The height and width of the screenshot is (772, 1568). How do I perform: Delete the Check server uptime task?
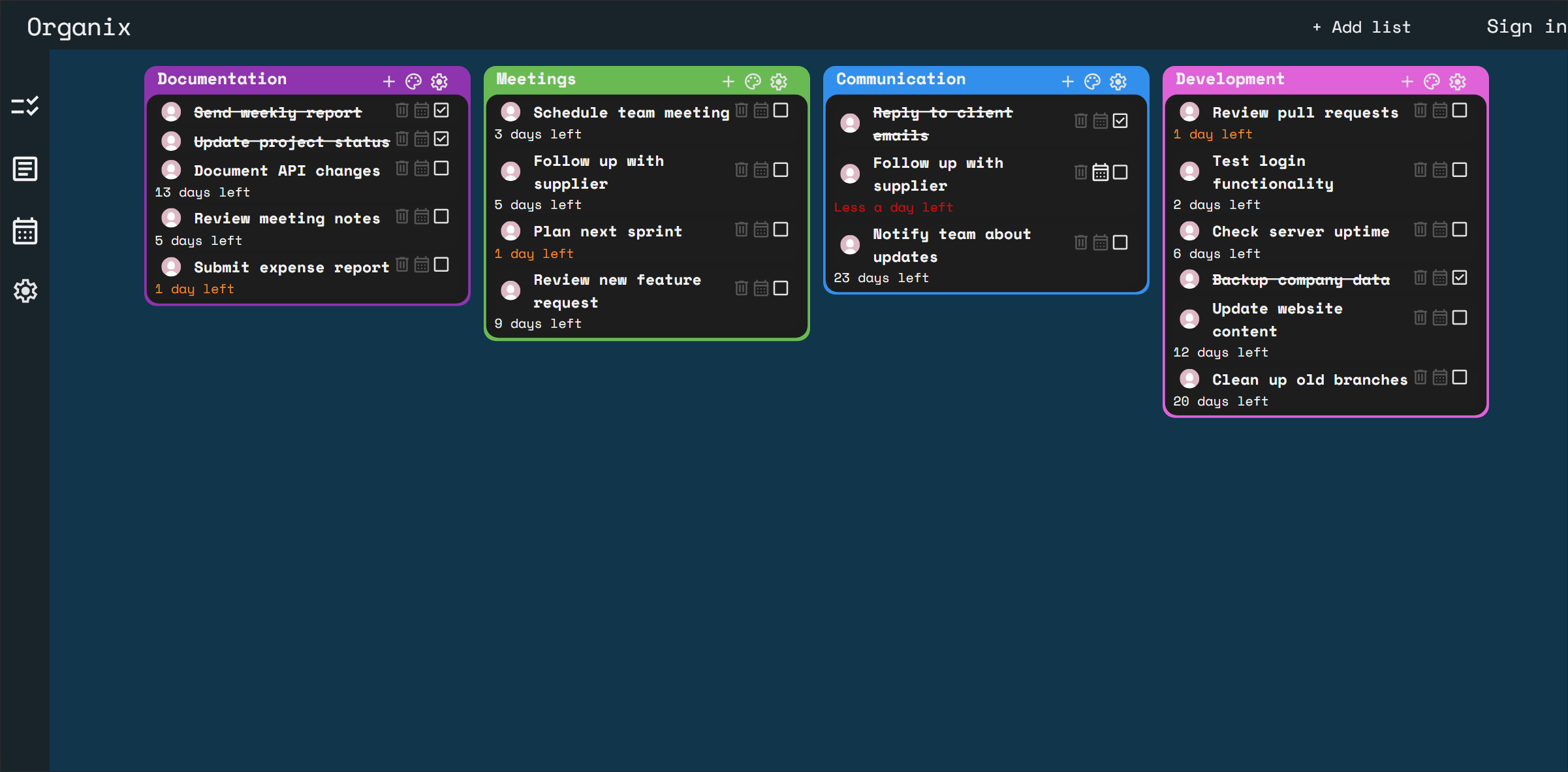1420,229
